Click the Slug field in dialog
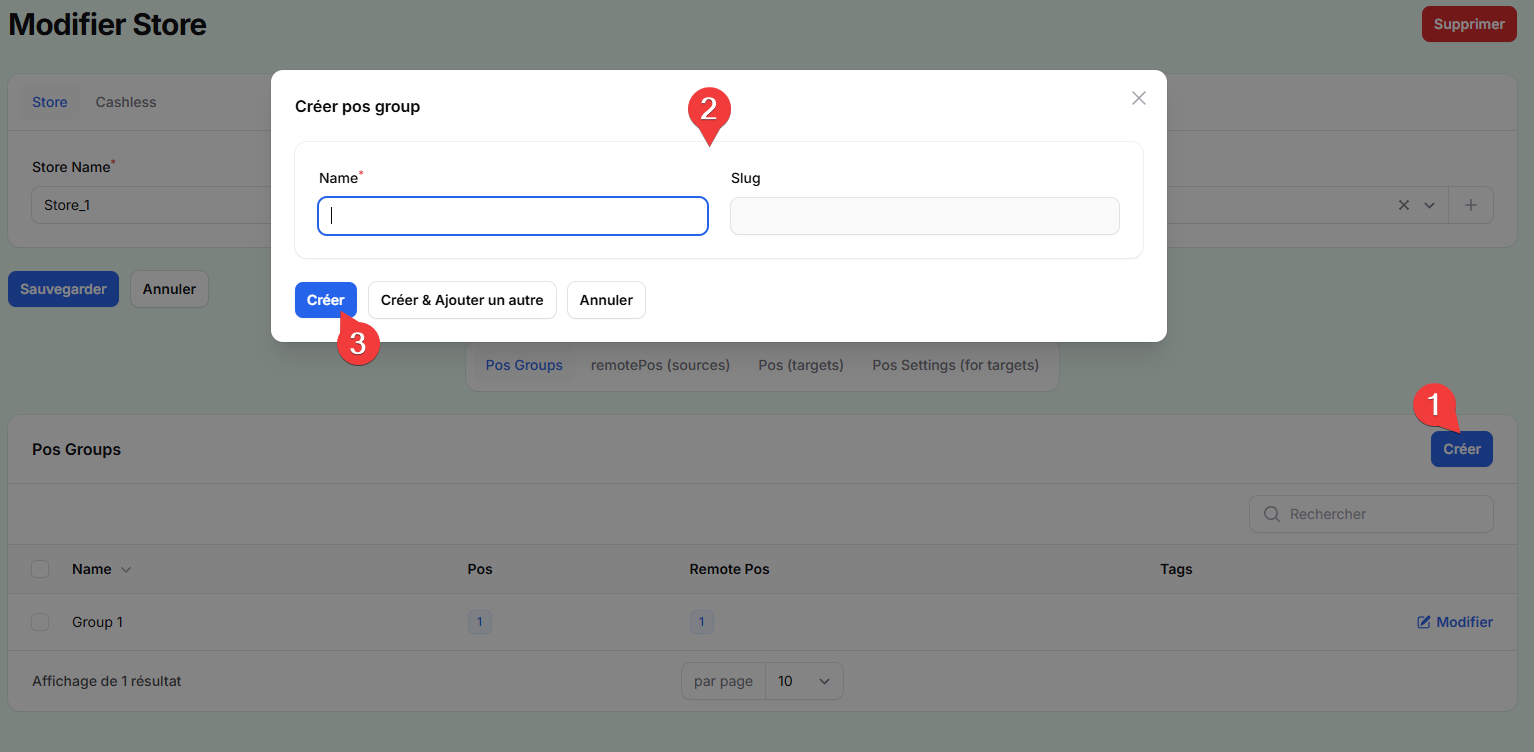The height and width of the screenshot is (752, 1534). (924, 216)
